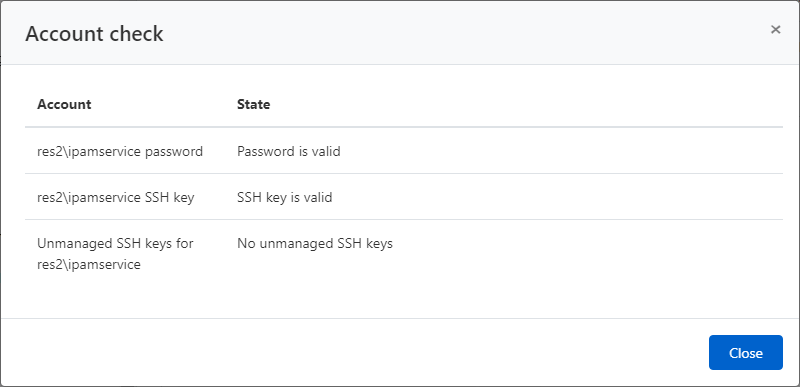Click the 'Account check' dialog title
800x387 pixels.
point(94,34)
